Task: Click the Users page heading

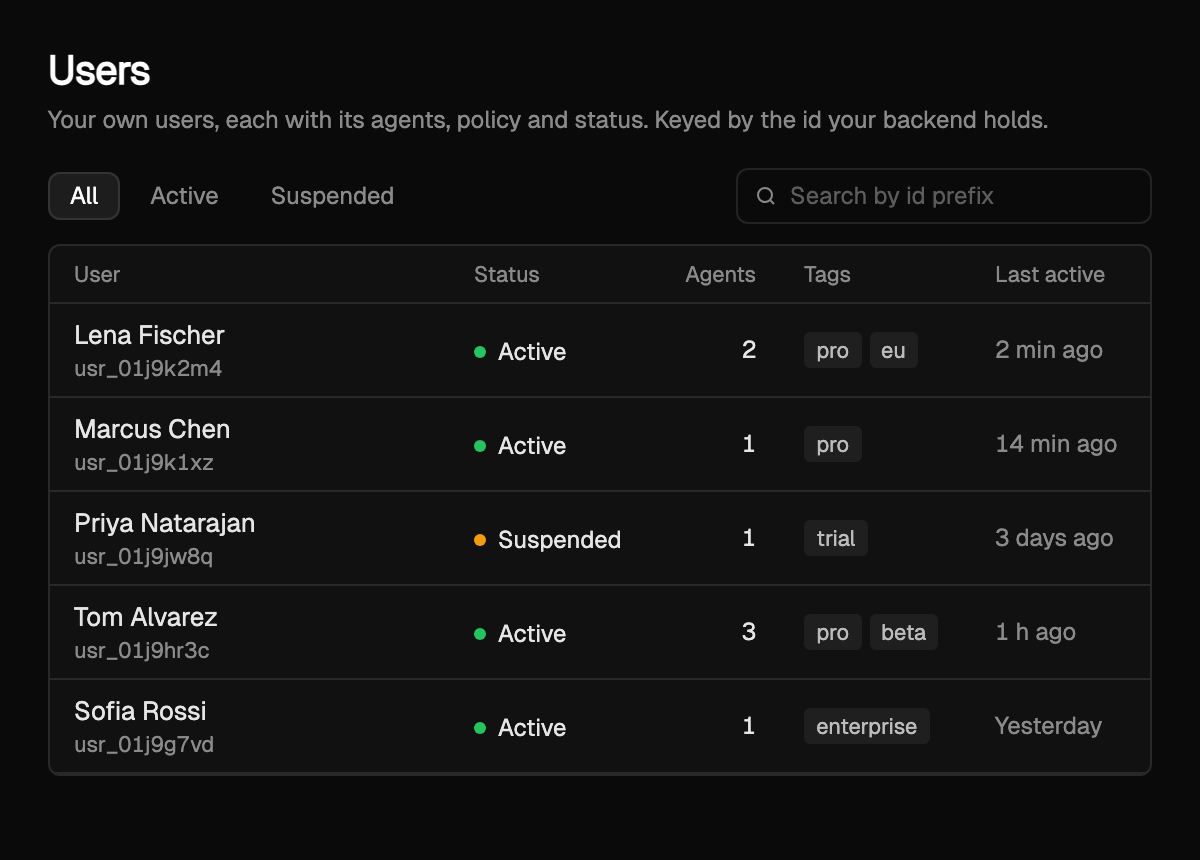Action: (x=99, y=71)
